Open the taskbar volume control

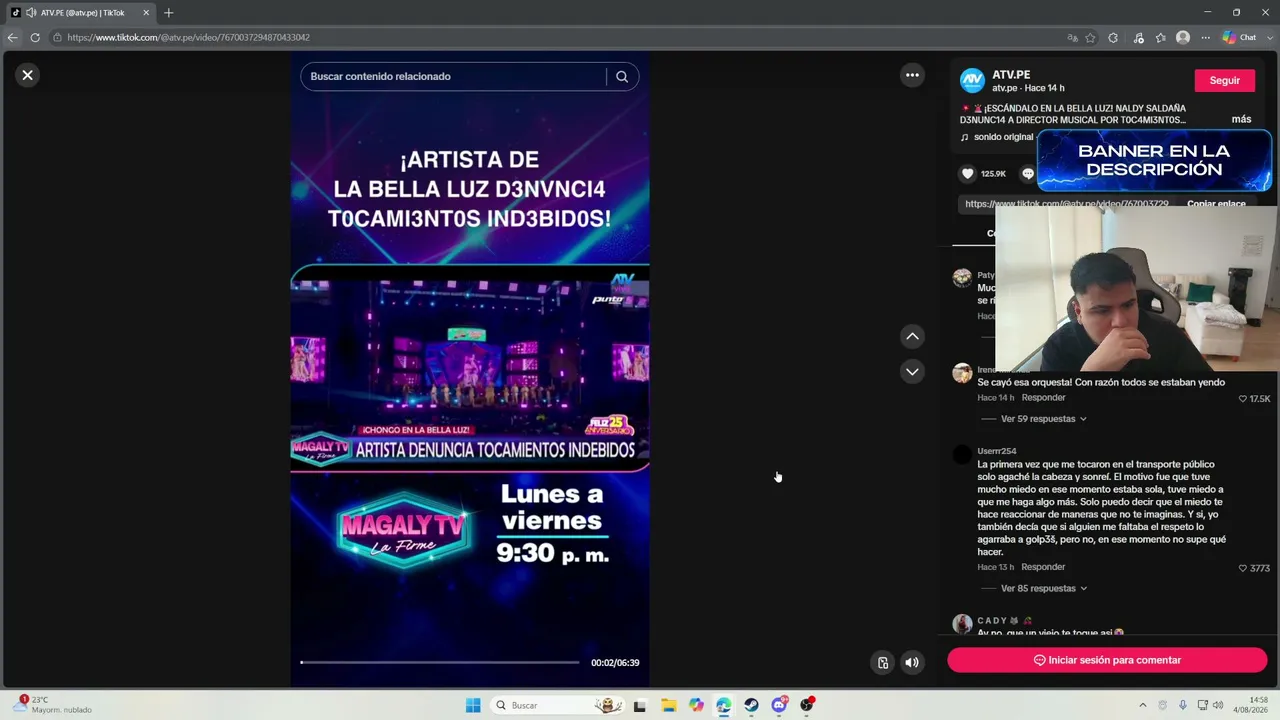1218,705
